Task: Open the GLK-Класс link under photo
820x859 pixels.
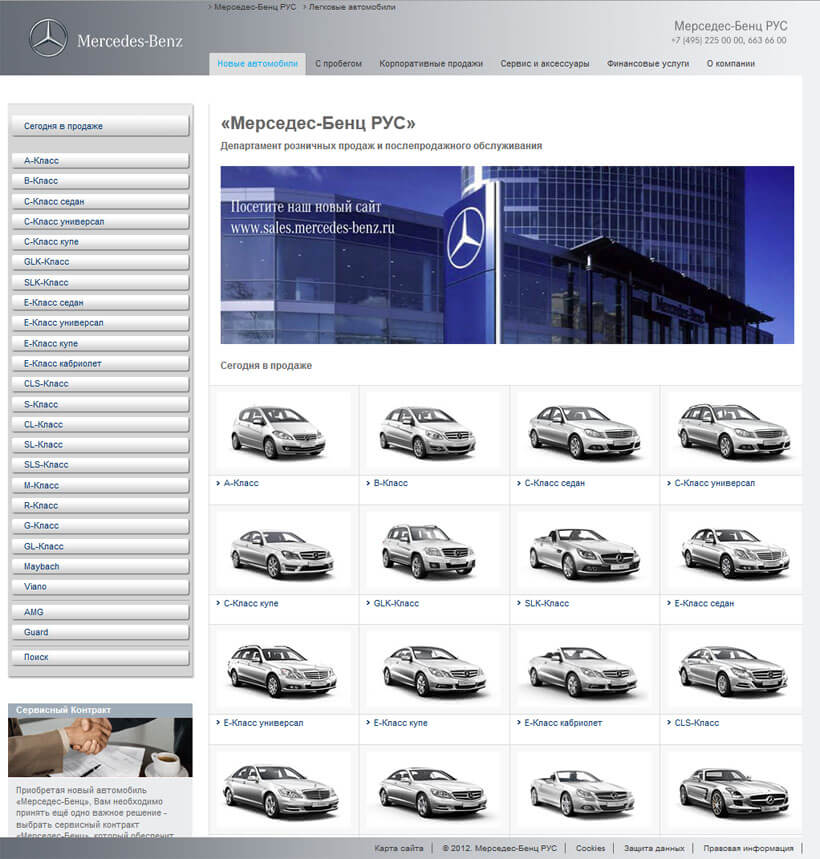Action: point(396,603)
